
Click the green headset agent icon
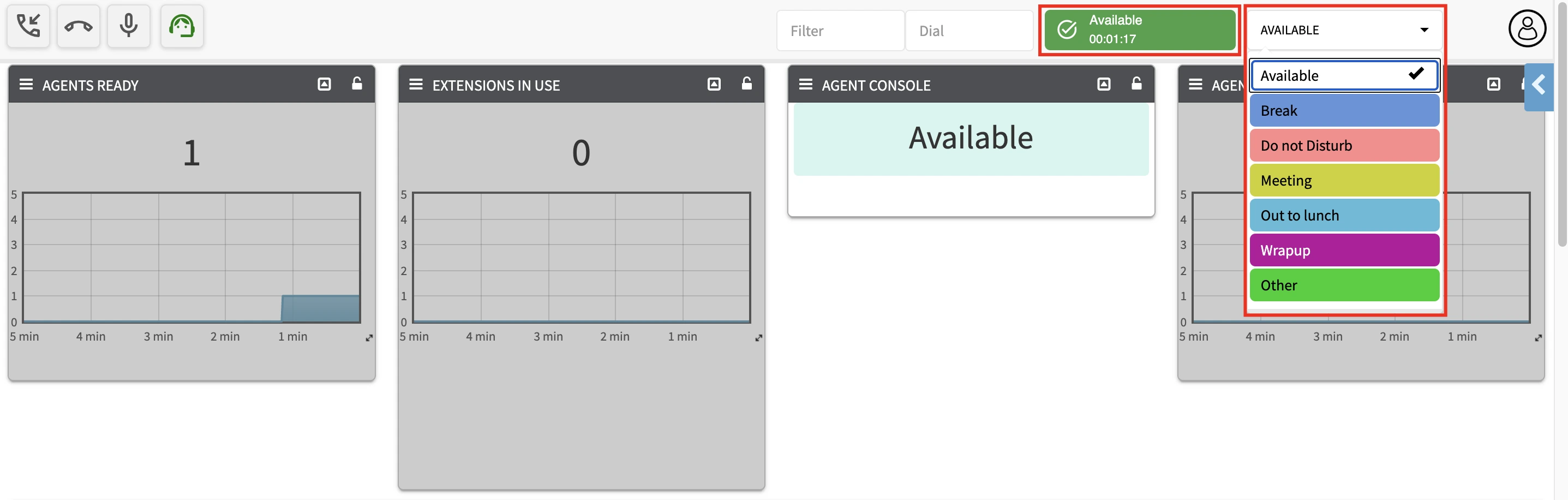point(181,26)
